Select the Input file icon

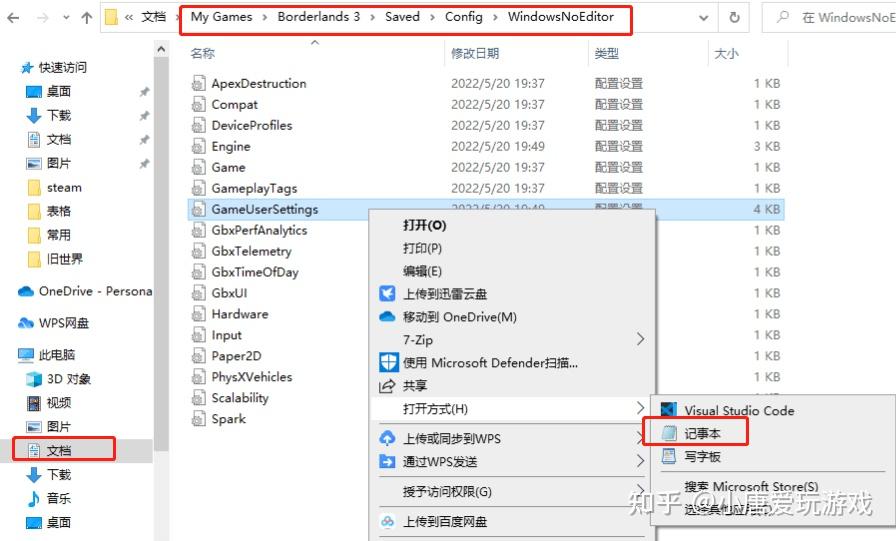(198, 335)
